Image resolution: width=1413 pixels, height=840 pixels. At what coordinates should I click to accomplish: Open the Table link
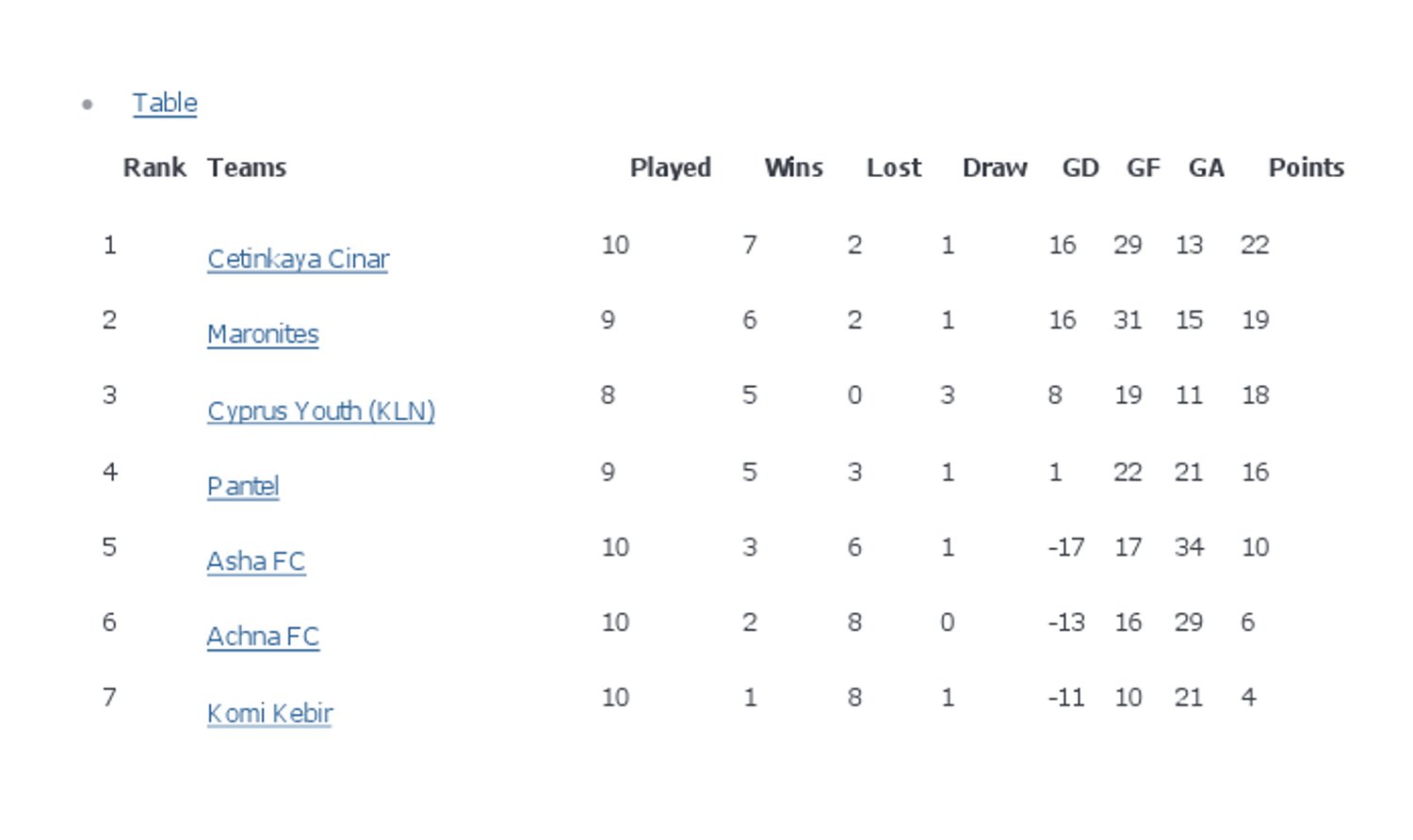(x=165, y=103)
